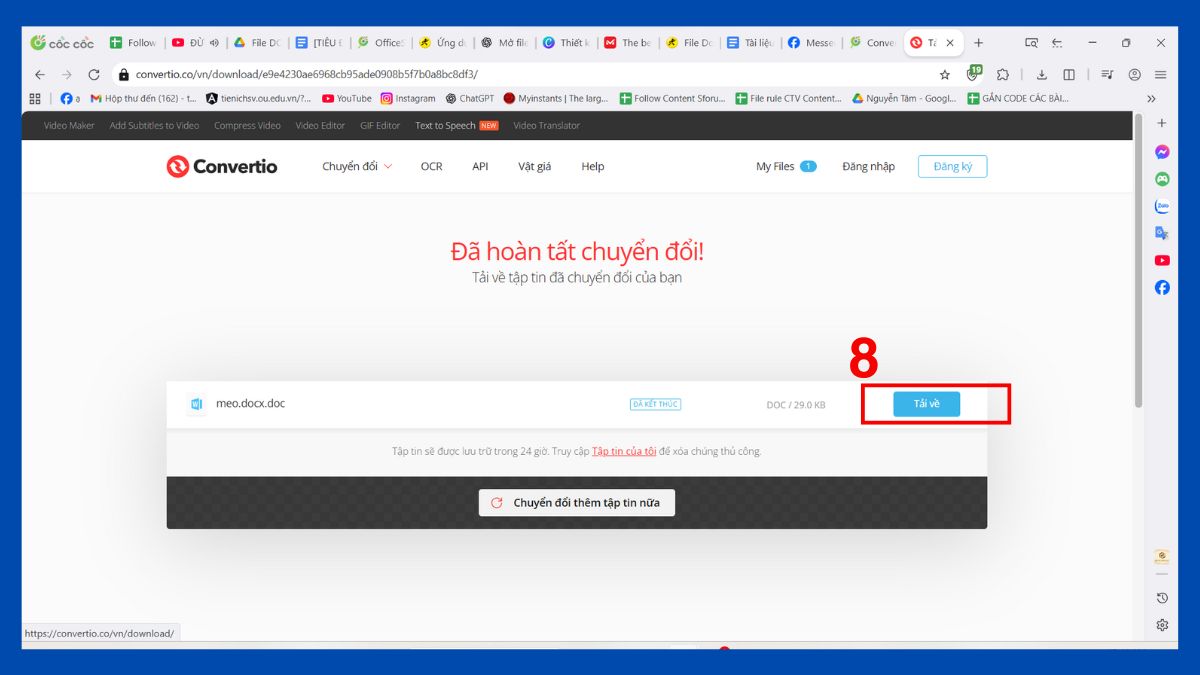Click the Tải về download button

coord(926,404)
